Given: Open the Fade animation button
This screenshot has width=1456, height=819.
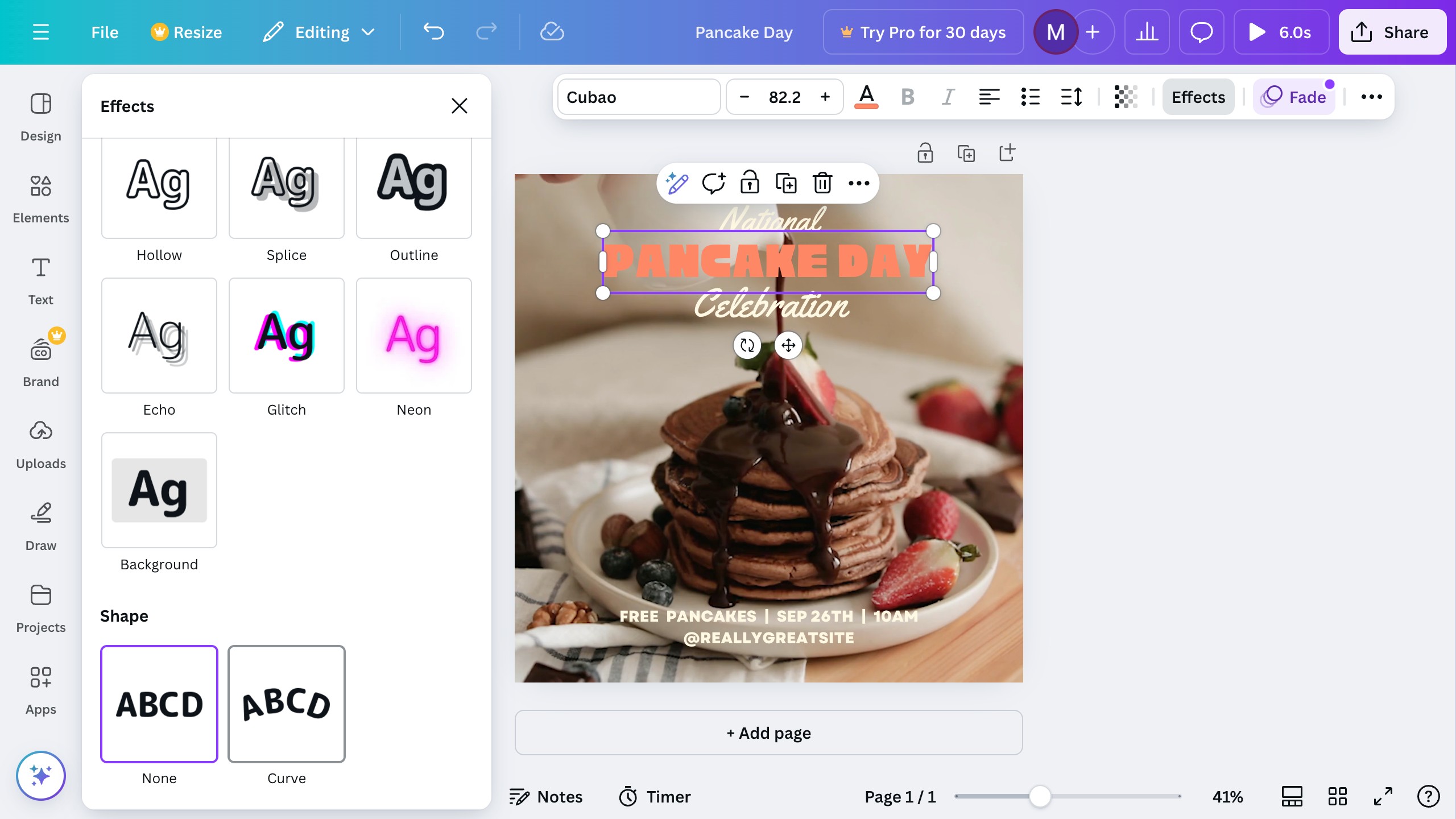Looking at the screenshot, I should tap(1294, 97).
